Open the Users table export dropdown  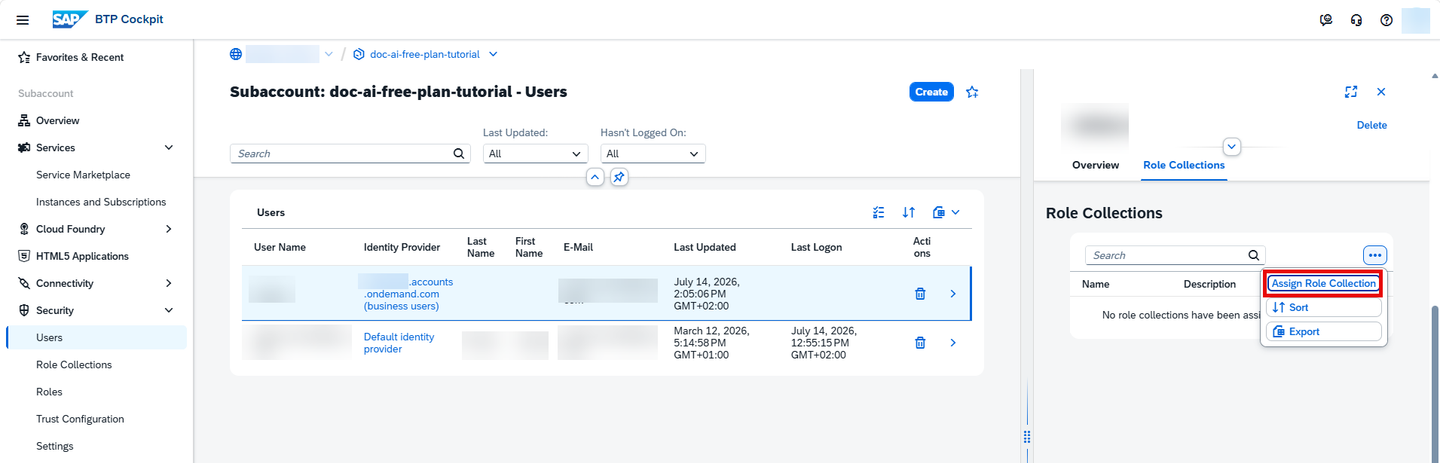946,212
